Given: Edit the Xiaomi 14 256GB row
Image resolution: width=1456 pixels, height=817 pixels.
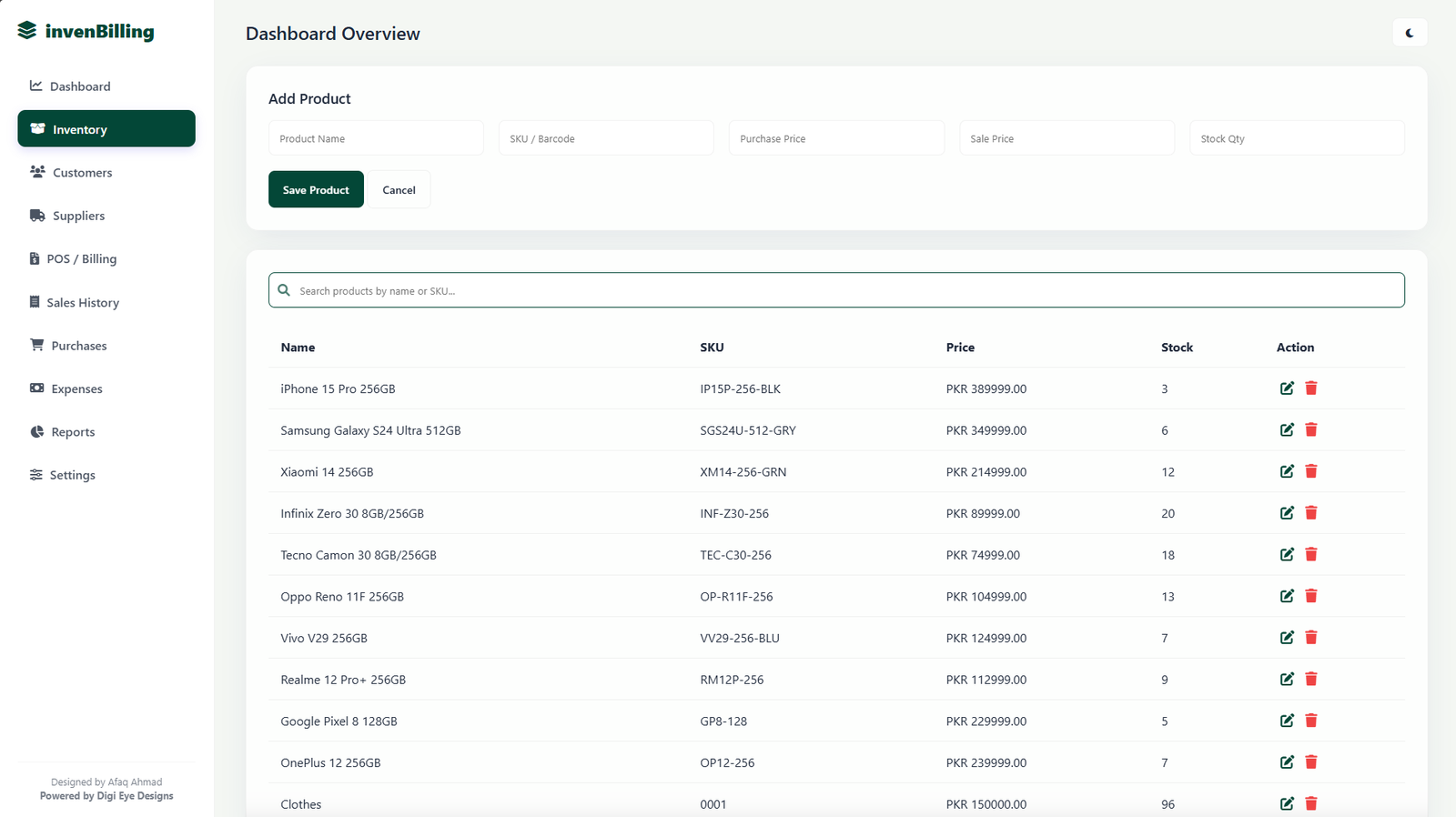Looking at the screenshot, I should click(x=1287, y=471).
